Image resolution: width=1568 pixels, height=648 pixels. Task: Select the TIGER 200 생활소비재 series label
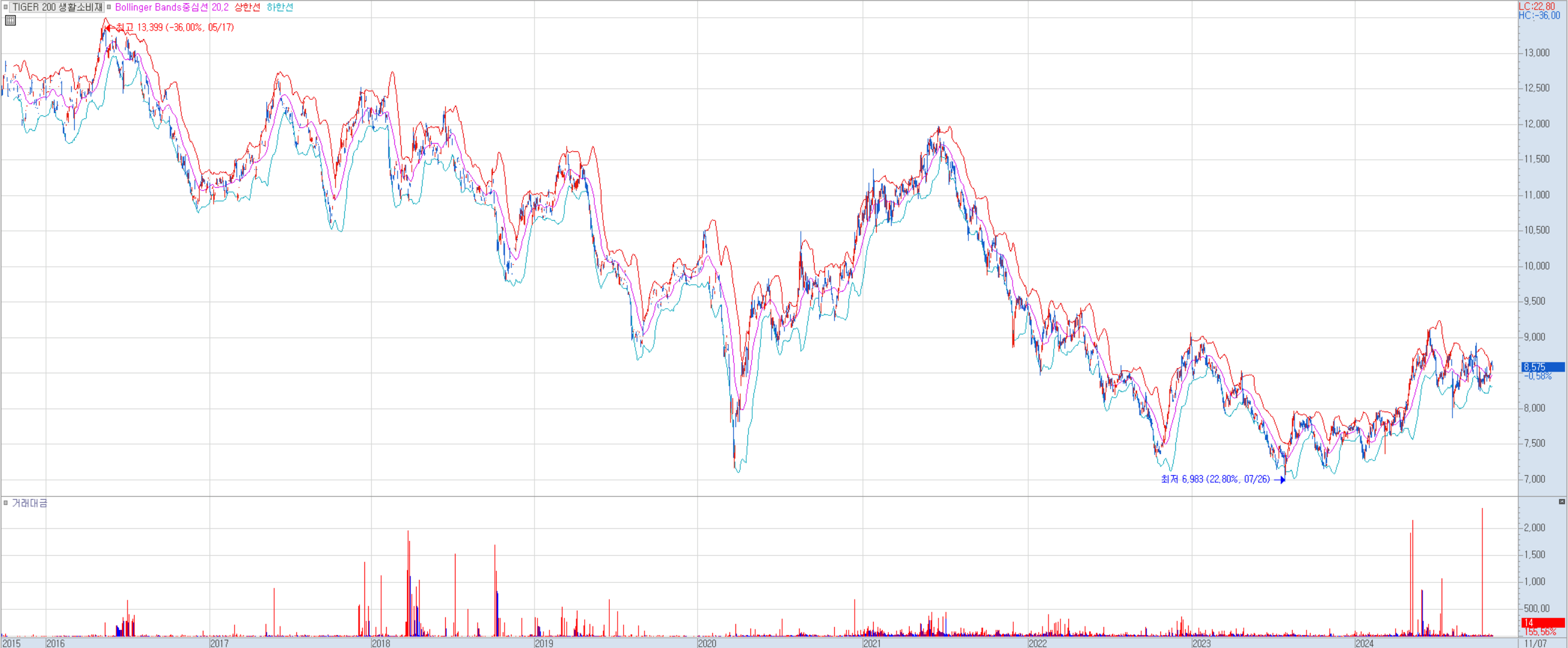(x=57, y=7)
